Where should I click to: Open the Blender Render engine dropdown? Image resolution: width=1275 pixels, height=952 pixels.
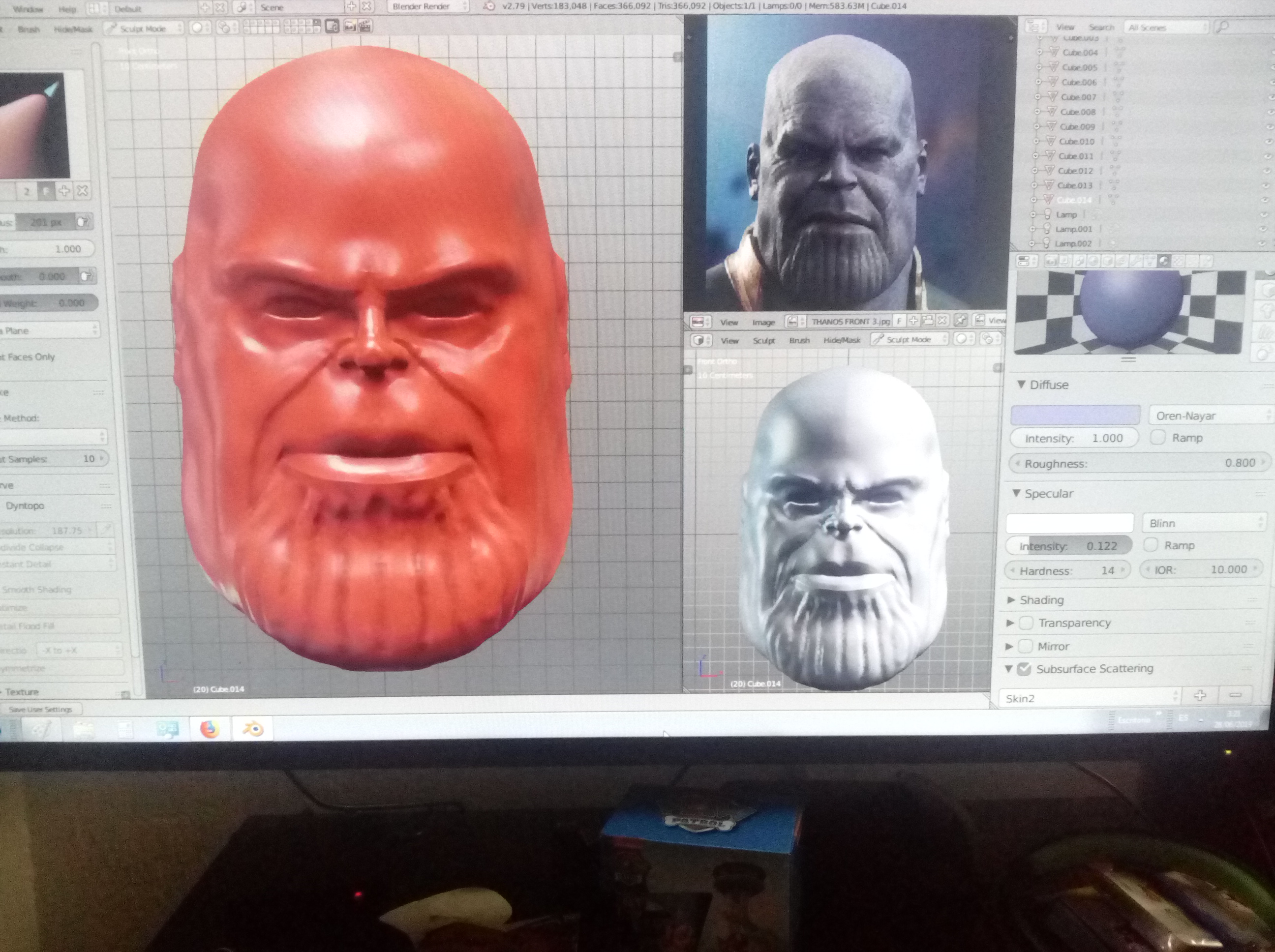click(x=427, y=6)
